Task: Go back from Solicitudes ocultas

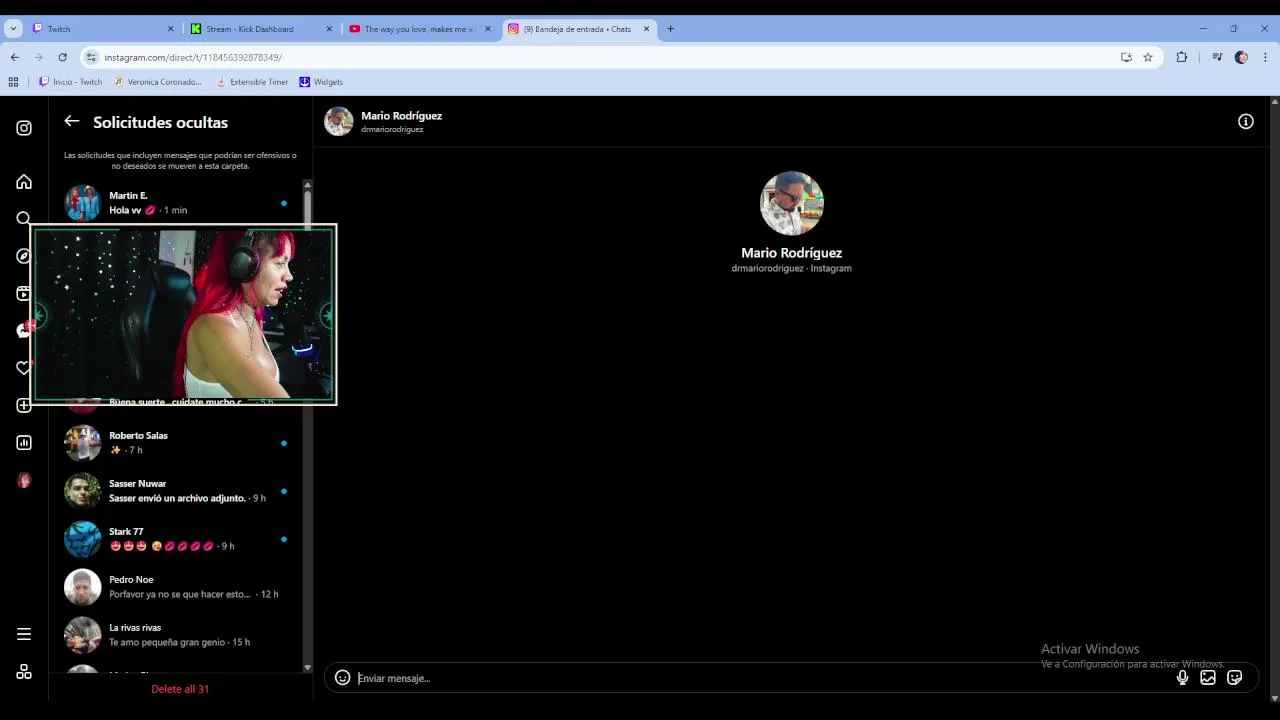Action: coord(72,121)
